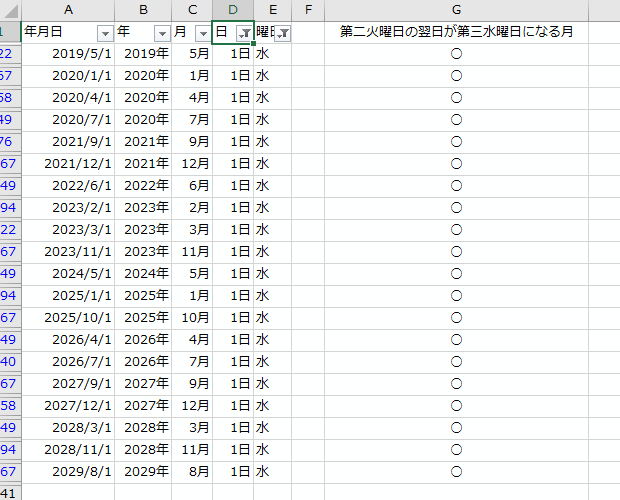Select cell containing 2028/3/1
This screenshot has width=620, height=500.
point(68,428)
